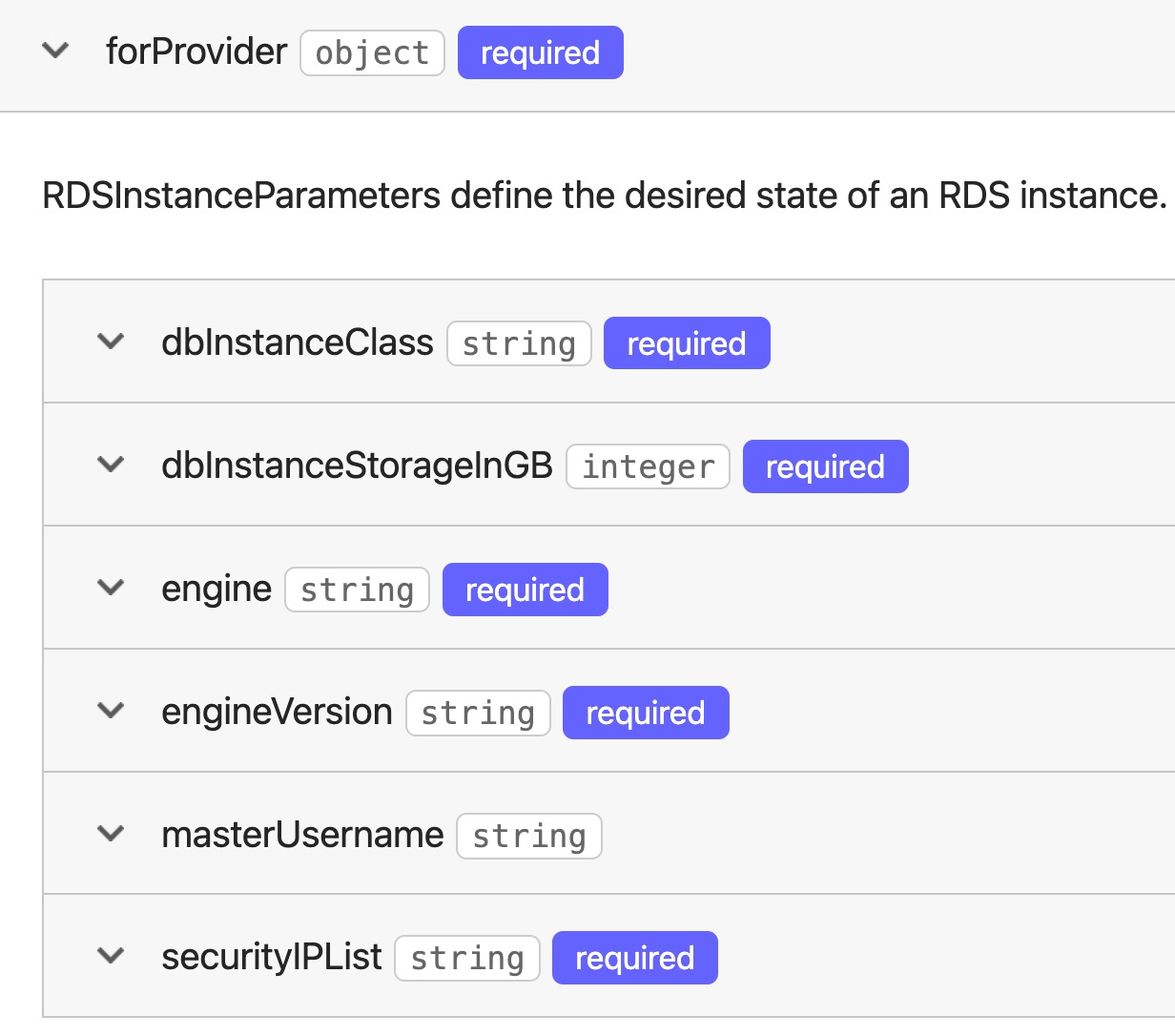Expand the securityIPList property details
Screen dimensions: 1175x1036
[111, 957]
